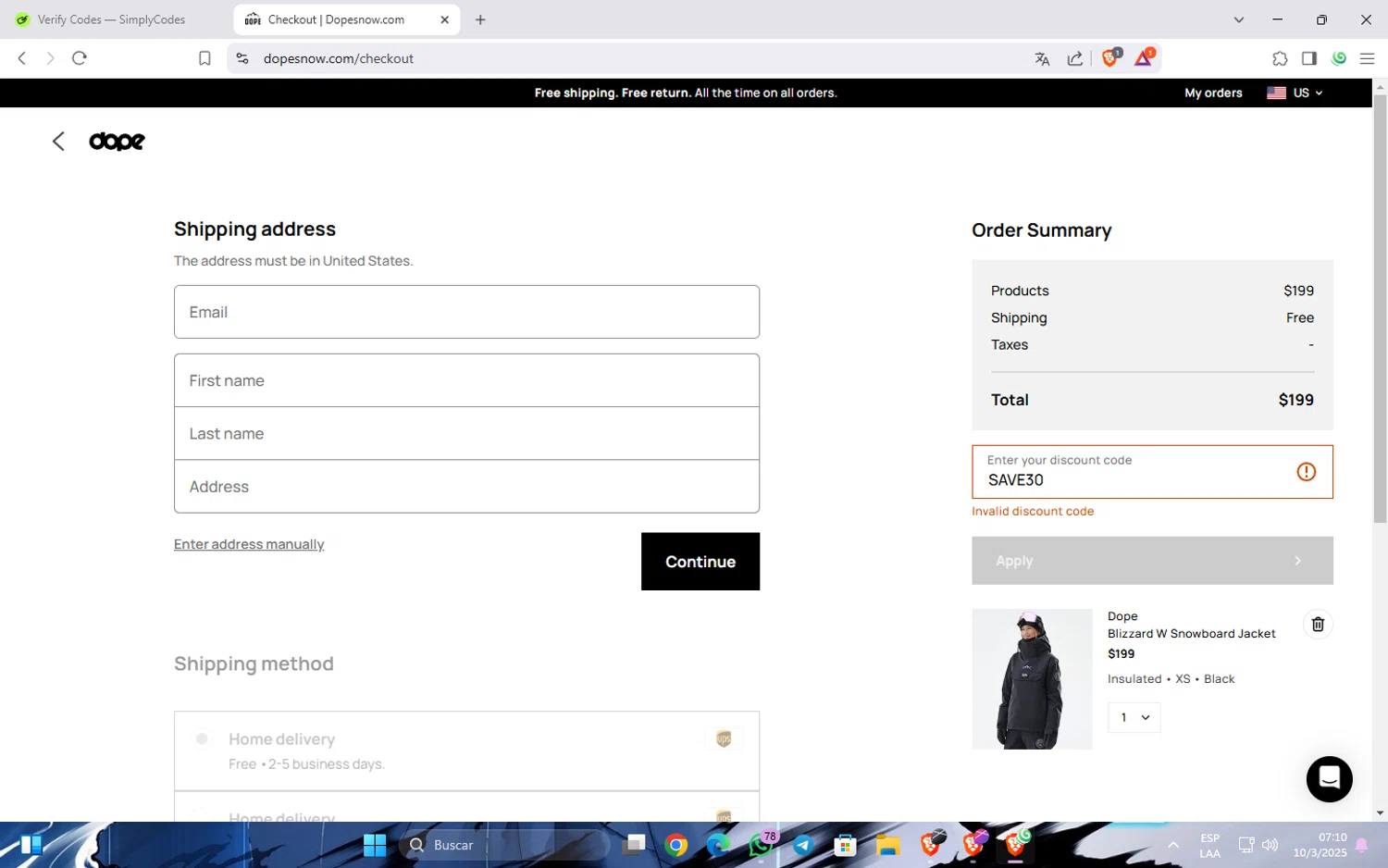Click the ESP LAA language indicator

pyautogui.click(x=1209, y=845)
